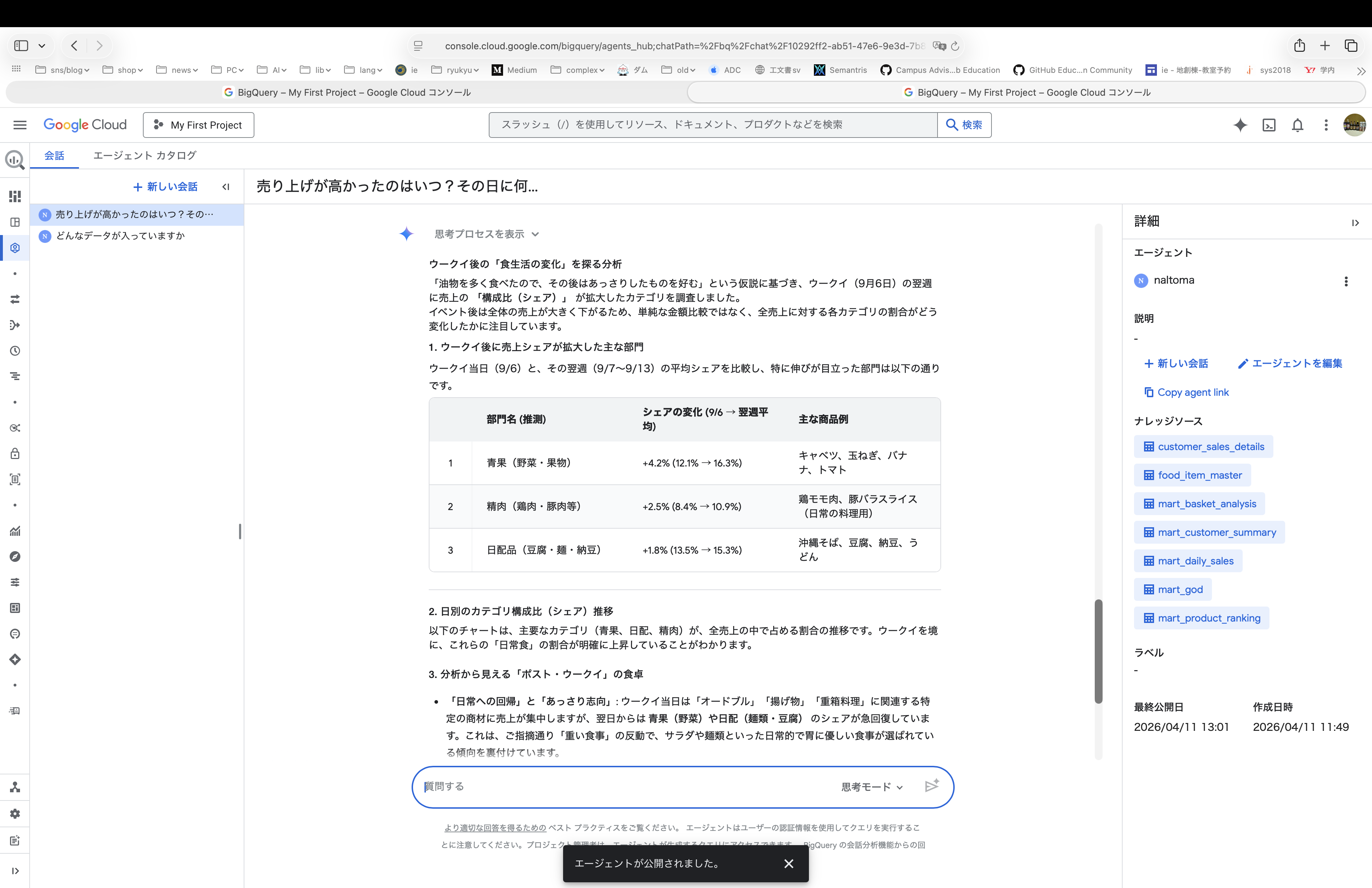Viewport: 1372px width, 888px height.
Task: Select the 会話 tab
Action: (x=55, y=156)
